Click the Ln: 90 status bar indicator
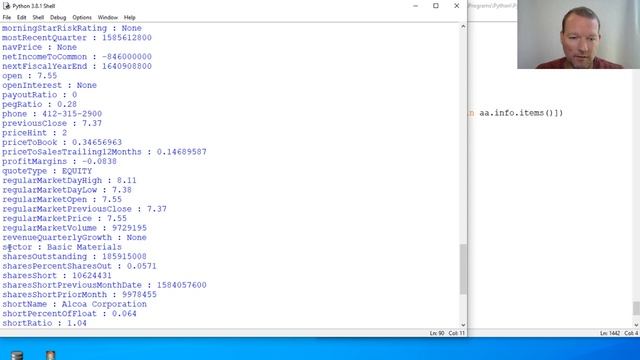 437,333
